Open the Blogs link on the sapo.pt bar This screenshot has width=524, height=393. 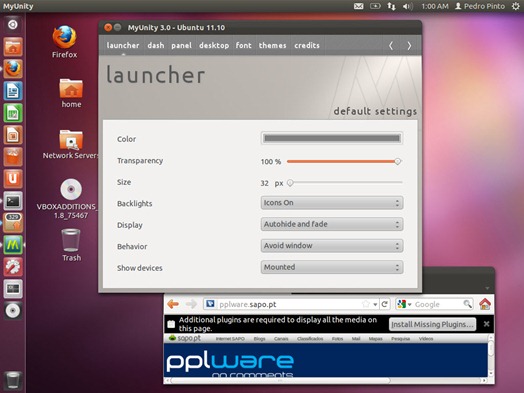(x=259, y=339)
